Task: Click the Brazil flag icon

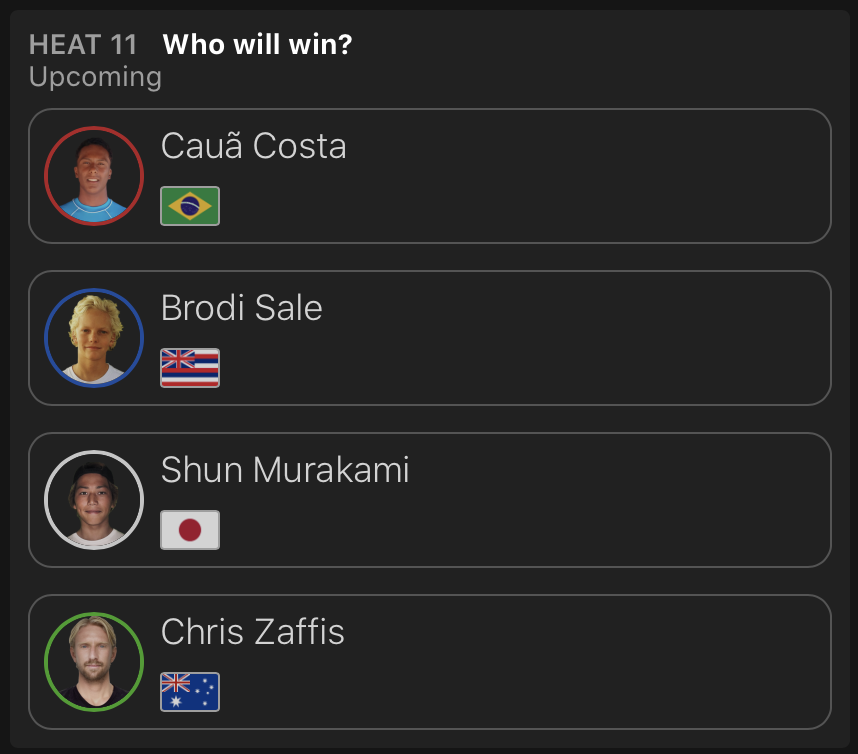Action: click(190, 206)
